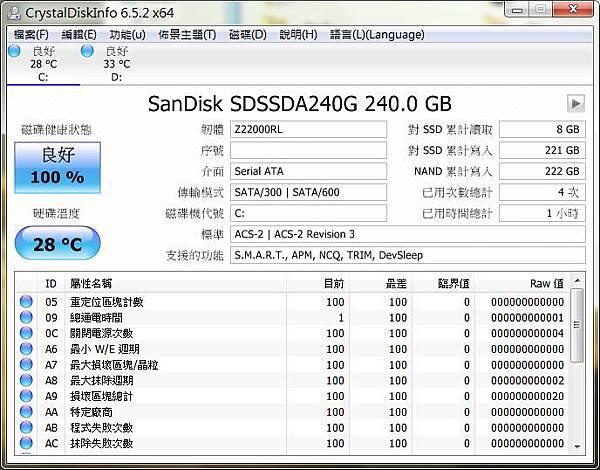This screenshot has height=470, width=600.
Task: Open the 說明(H) menu
Action: tap(298, 35)
